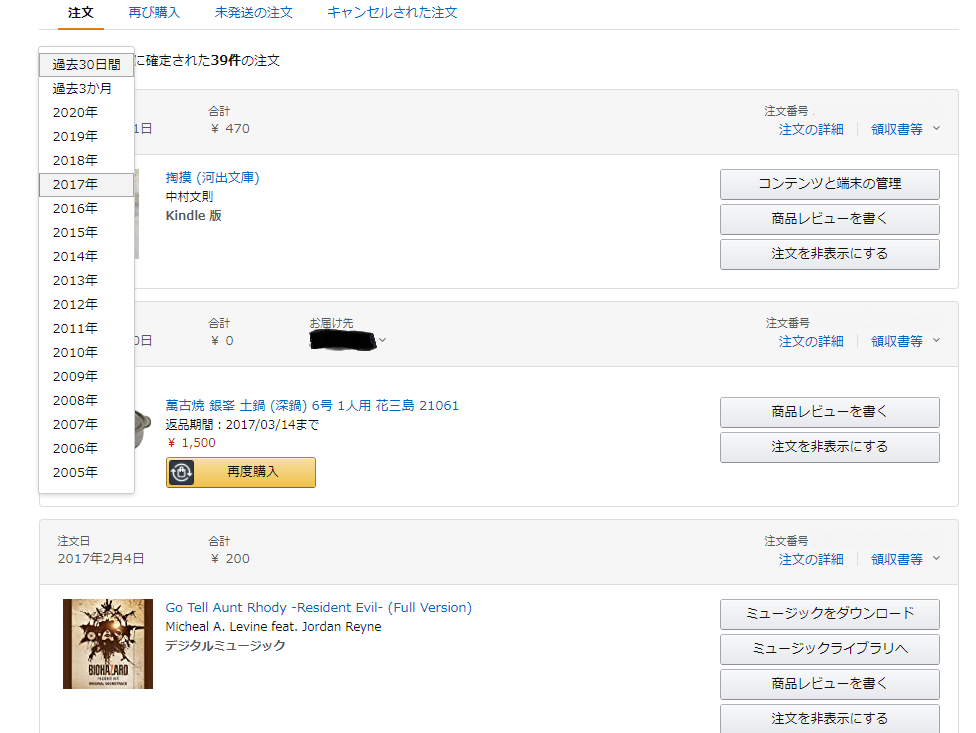Viewport: 976px width, 733px height.
Task: Select 2017年 in the period dropdown
Action: click(x=87, y=184)
